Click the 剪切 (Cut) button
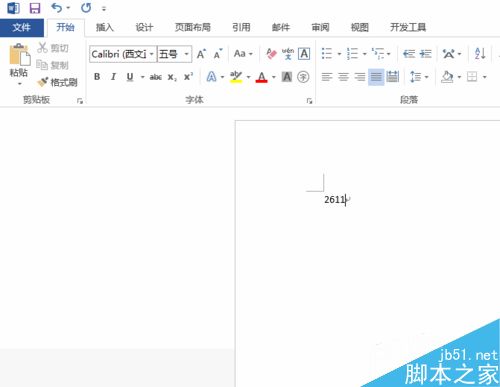The width and height of the screenshot is (500, 387). click(53, 48)
